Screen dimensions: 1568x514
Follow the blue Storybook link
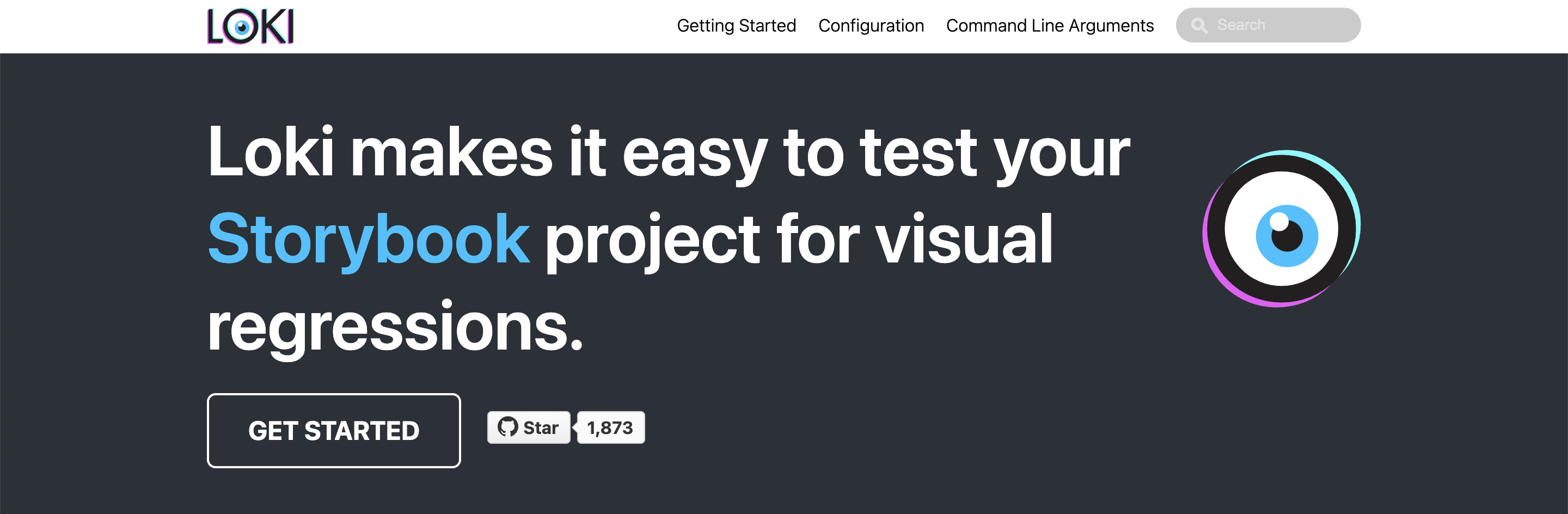tap(368, 238)
